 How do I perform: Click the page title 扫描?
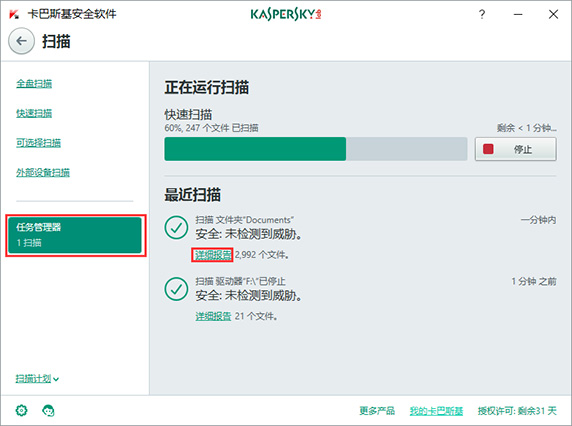[56, 41]
